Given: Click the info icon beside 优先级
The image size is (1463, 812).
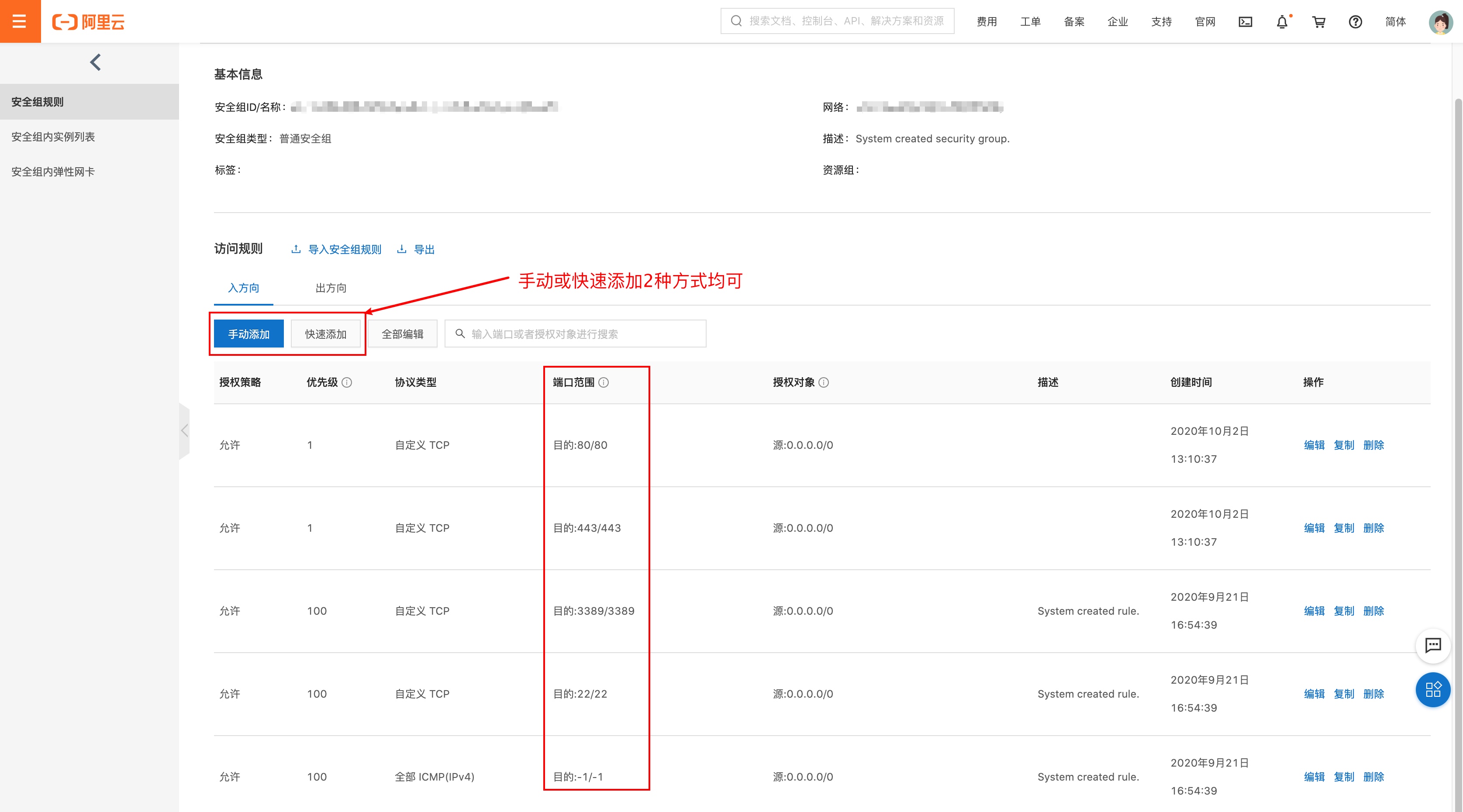Looking at the screenshot, I should [x=347, y=382].
